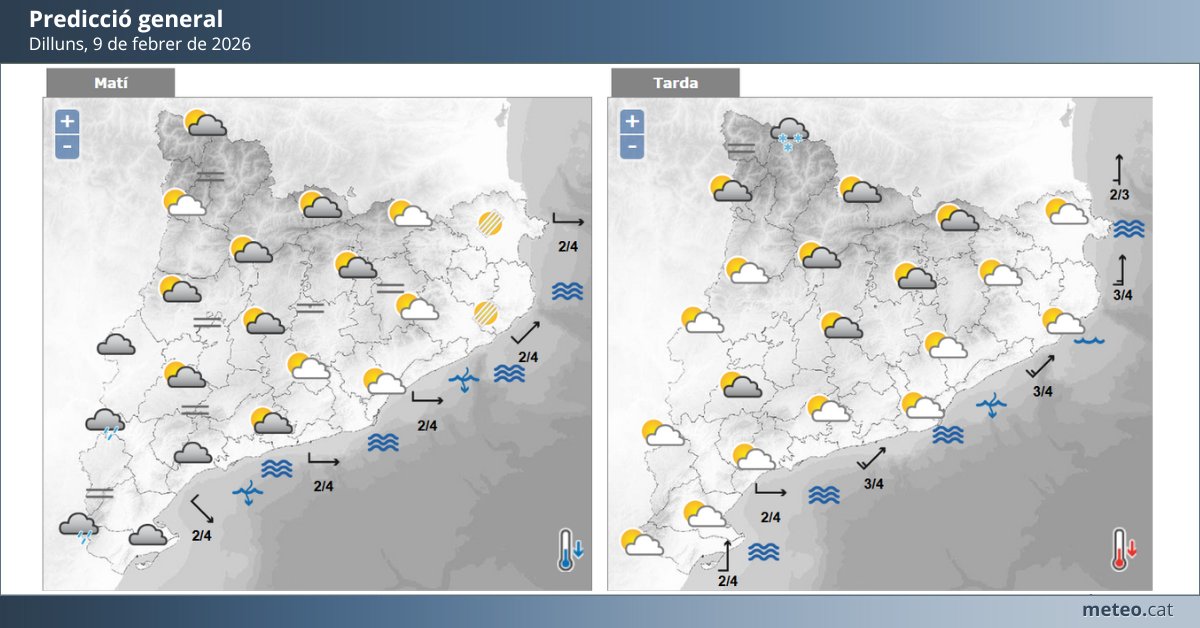Click the 2/3 wind force label
The image size is (1200, 628).
[1119, 194]
